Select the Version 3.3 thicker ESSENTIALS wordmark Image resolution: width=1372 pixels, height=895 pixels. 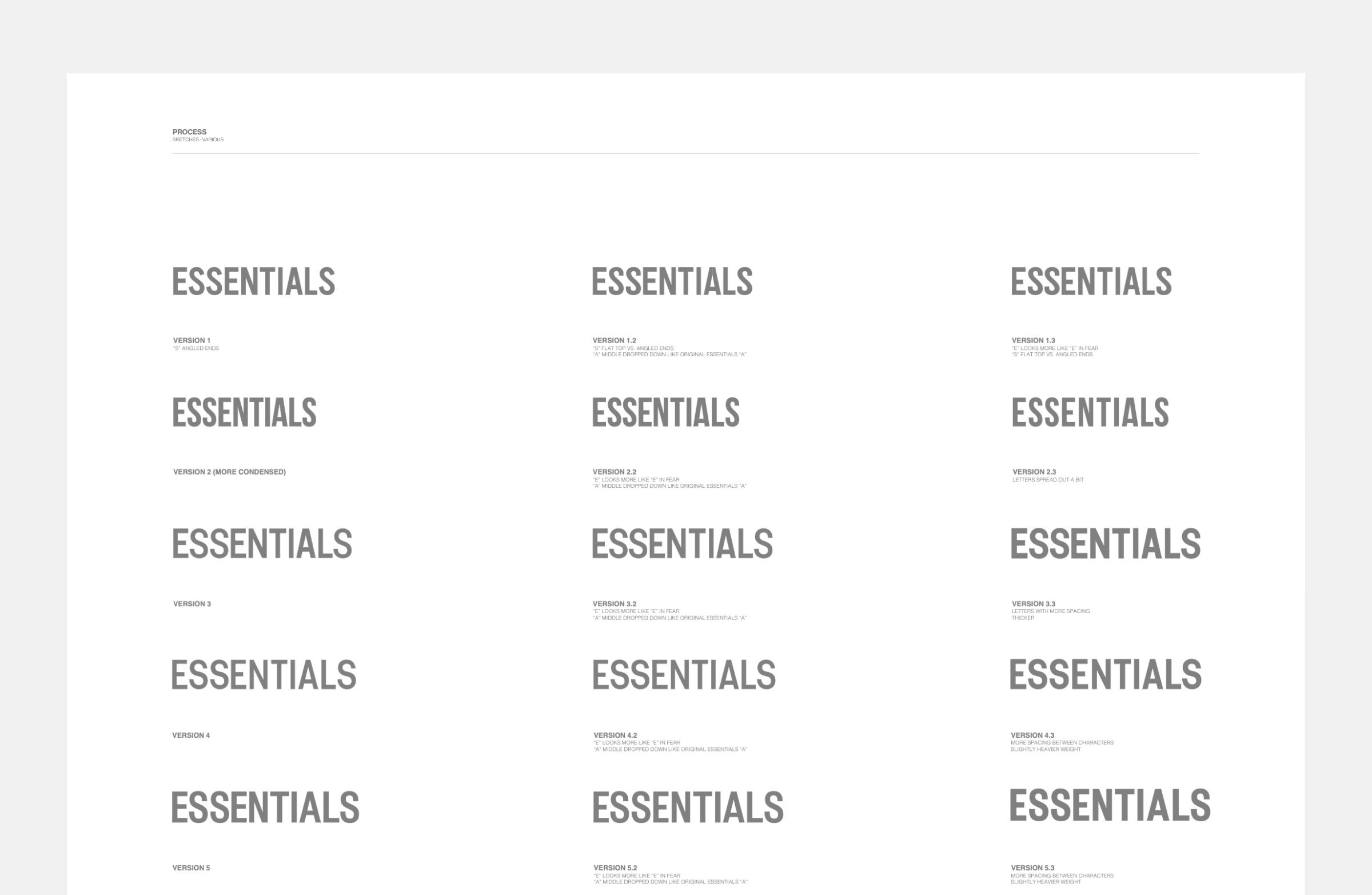coord(1106,544)
